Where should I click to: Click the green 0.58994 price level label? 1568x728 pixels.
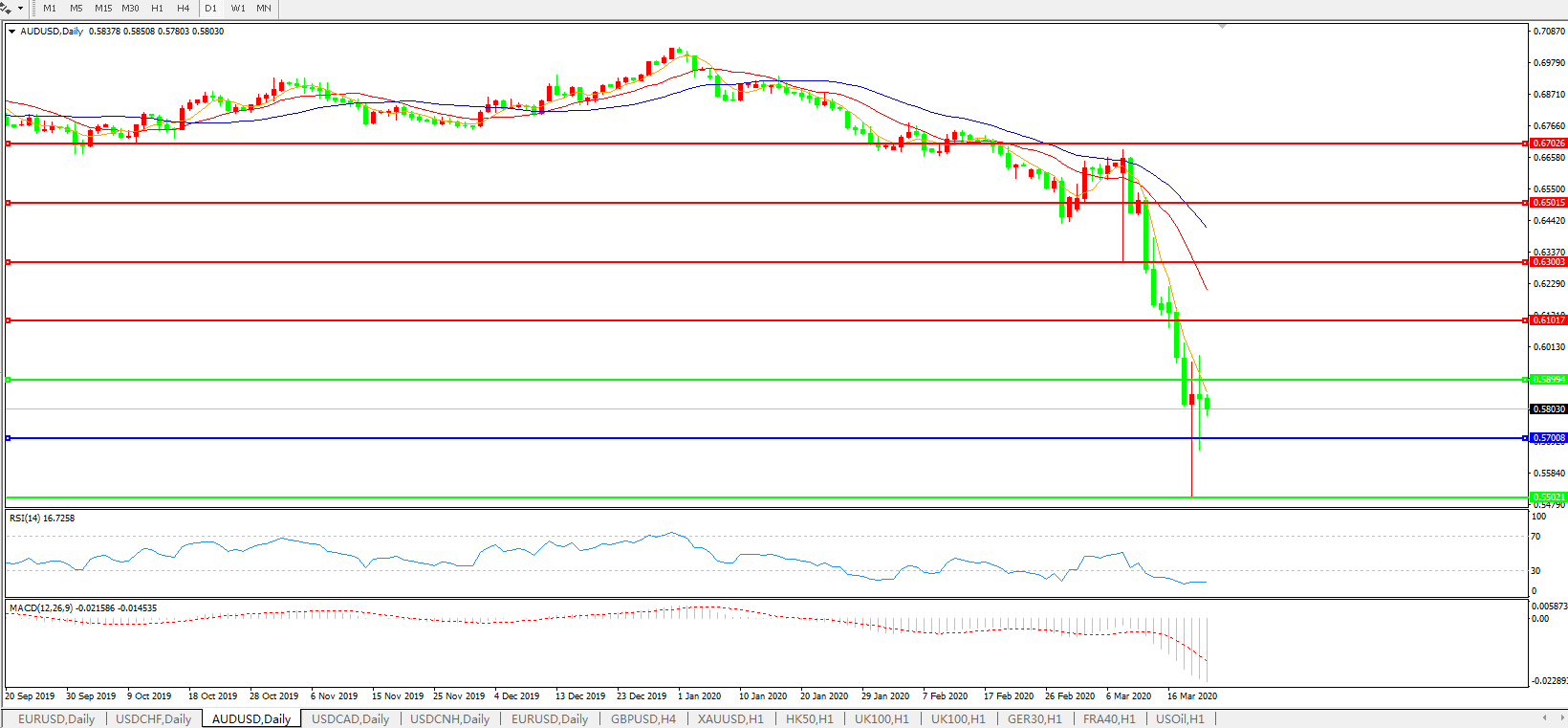(x=1549, y=380)
